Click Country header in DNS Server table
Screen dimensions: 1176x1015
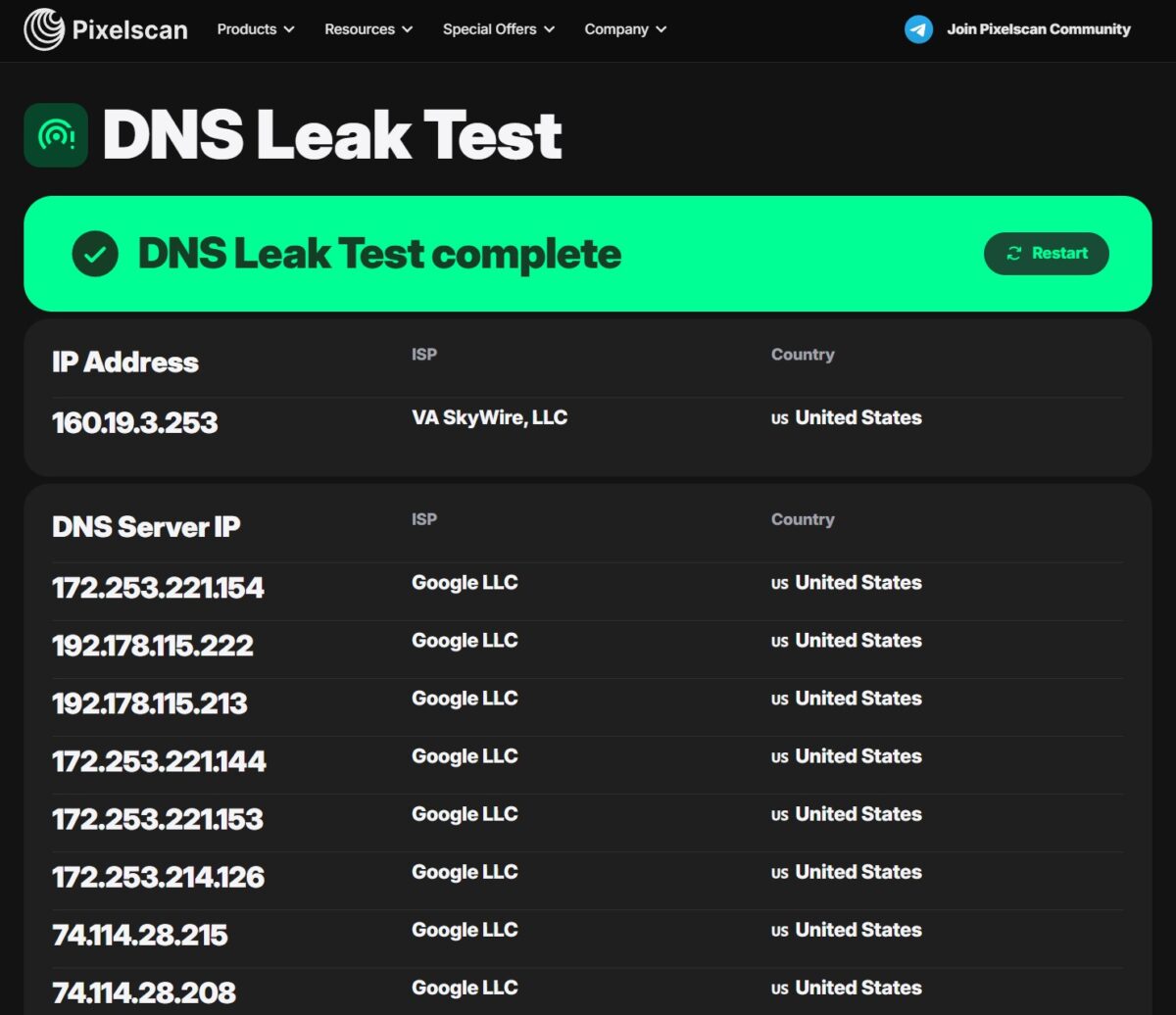(803, 519)
